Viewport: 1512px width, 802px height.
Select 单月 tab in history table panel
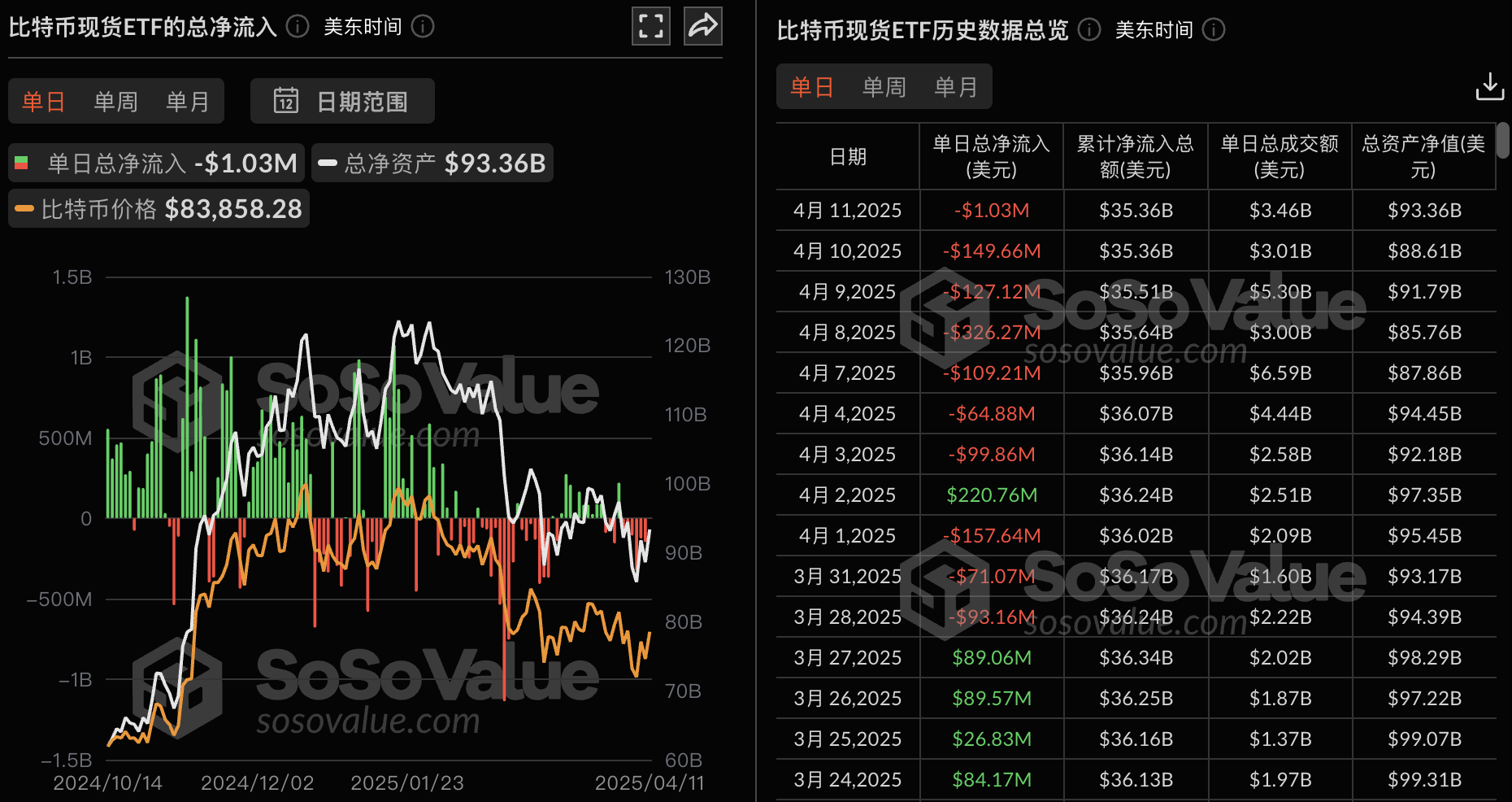pos(956,87)
